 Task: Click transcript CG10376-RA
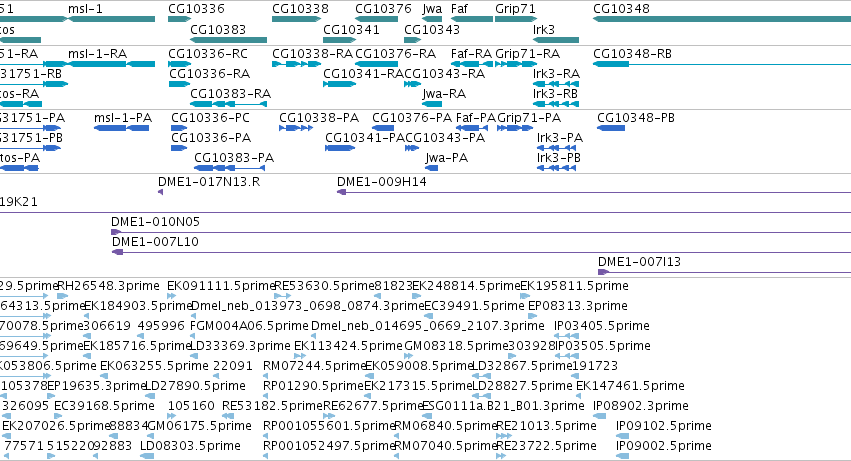point(376,64)
